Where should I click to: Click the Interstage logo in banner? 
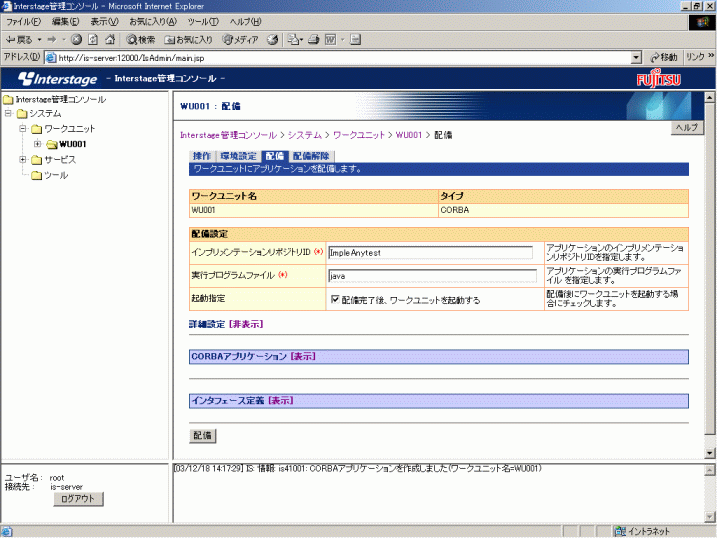pos(58,79)
